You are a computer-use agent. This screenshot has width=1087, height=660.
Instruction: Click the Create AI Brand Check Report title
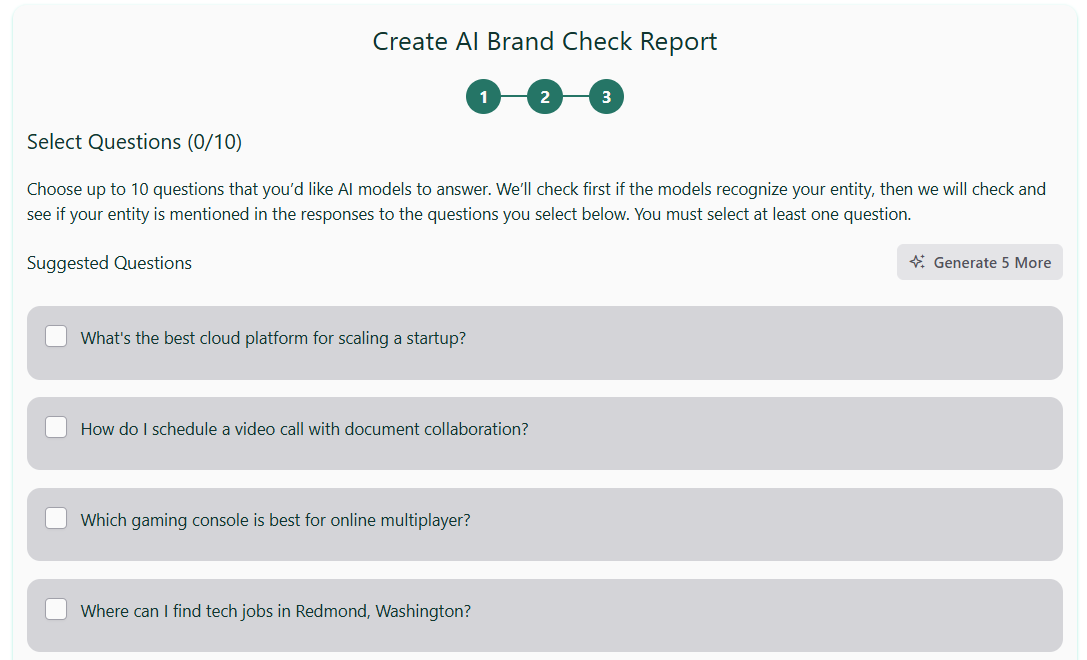(544, 42)
